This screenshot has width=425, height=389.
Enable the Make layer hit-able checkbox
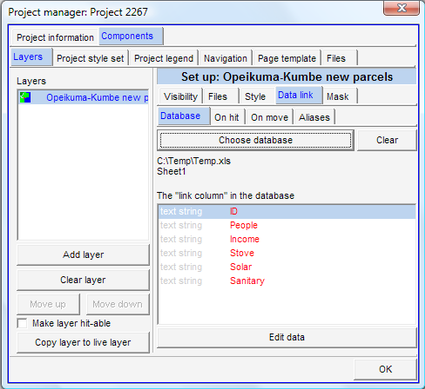tap(22, 323)
